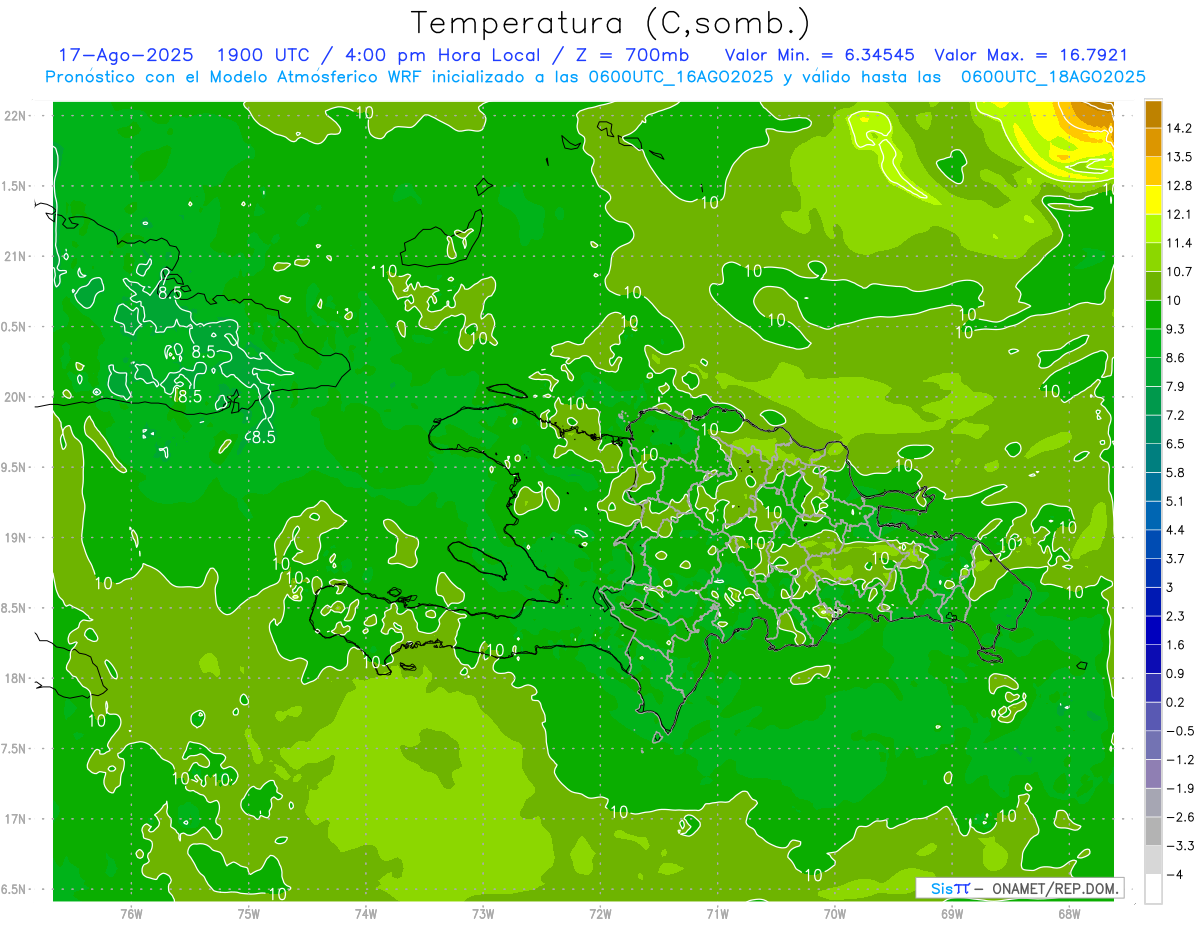Click the "3.7" legend value
Screen dimensions: 1200x927
click(1175, 558)
